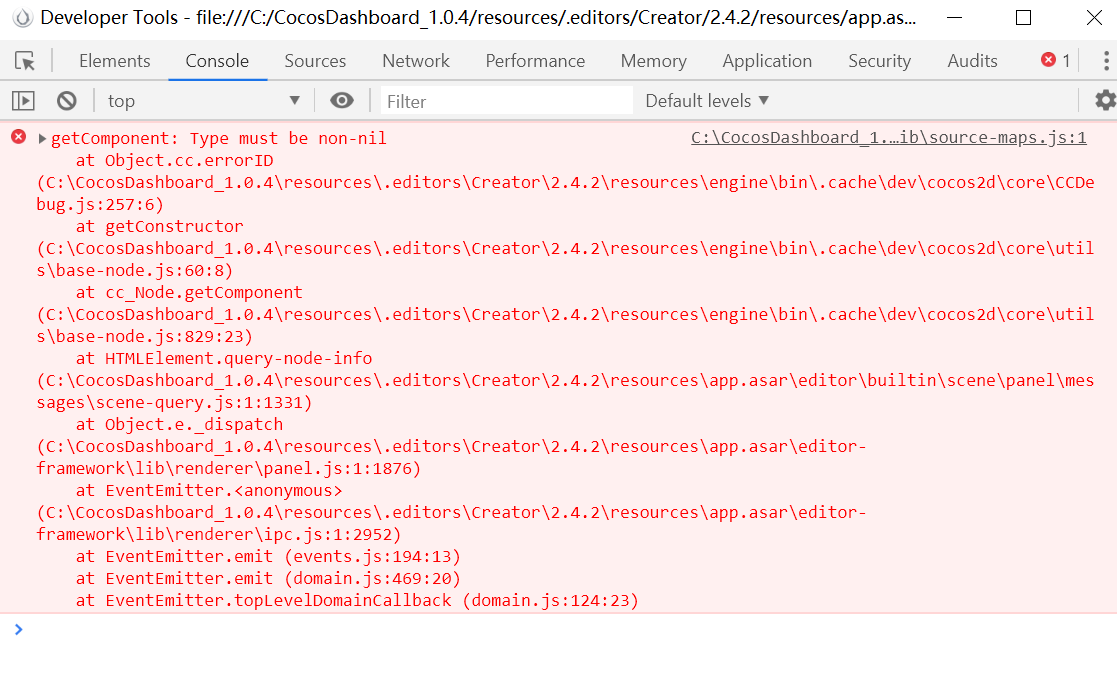
Task: Open the Performance tab
Action: click(535, 61)
